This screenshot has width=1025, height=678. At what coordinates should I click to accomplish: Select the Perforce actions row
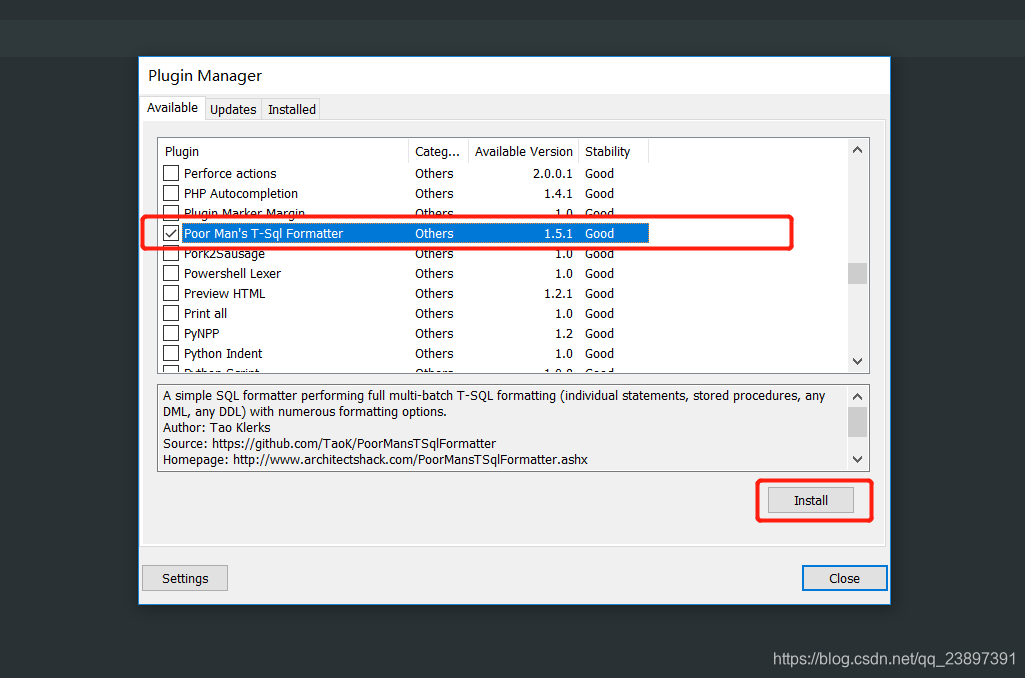coord(405,173)
